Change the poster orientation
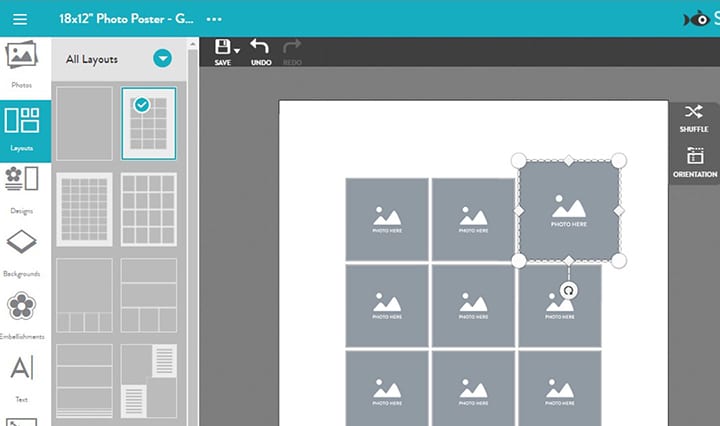The width and height of the screenshot is (720, 426). click(x=695, y=162)
